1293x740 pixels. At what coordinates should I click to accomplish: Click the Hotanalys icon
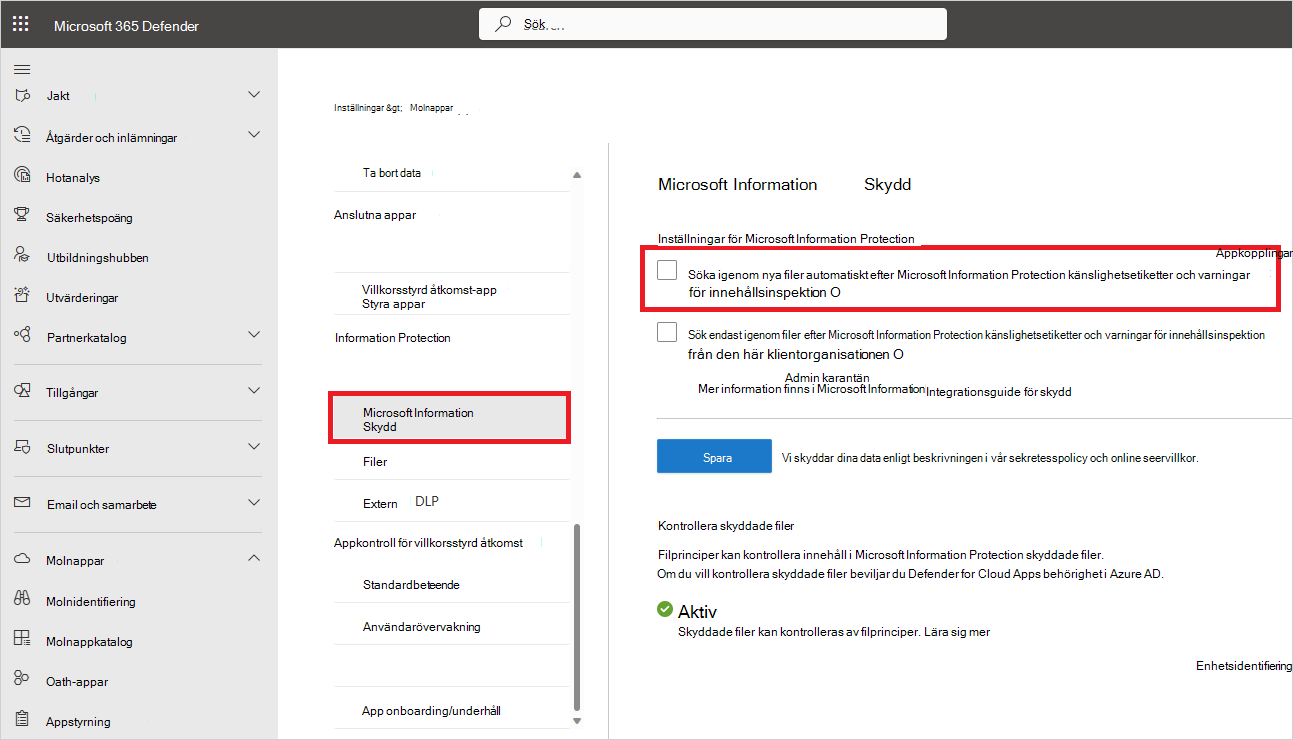pyautogui.click(x=22, y=176)
